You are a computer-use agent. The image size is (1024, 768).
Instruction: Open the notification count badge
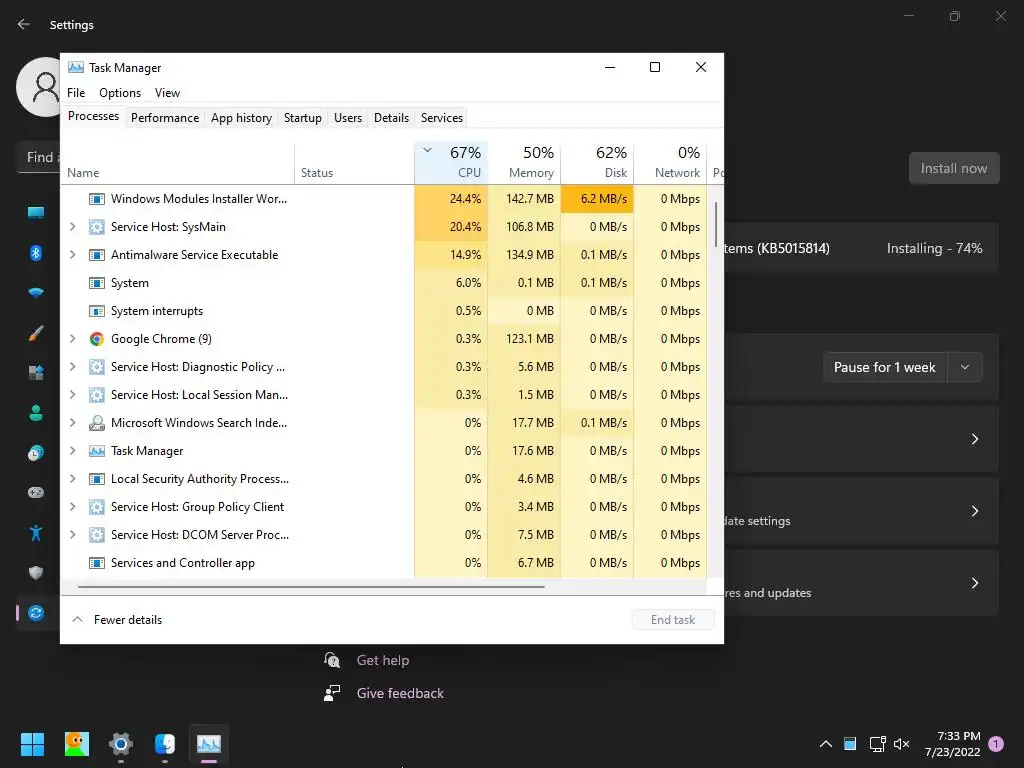pyautogui.click(x=996, y=744)
